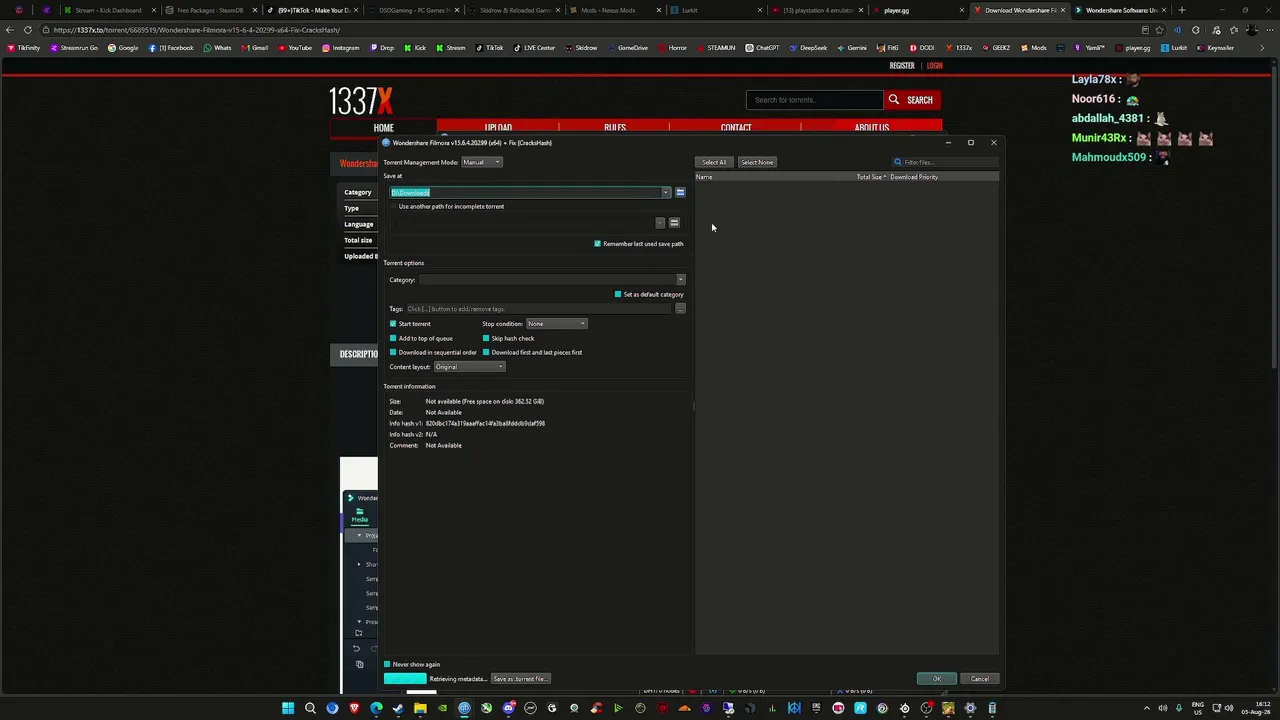
Task: Enable 'Use another path for incomplete torrent'
Action: point(393,207)
